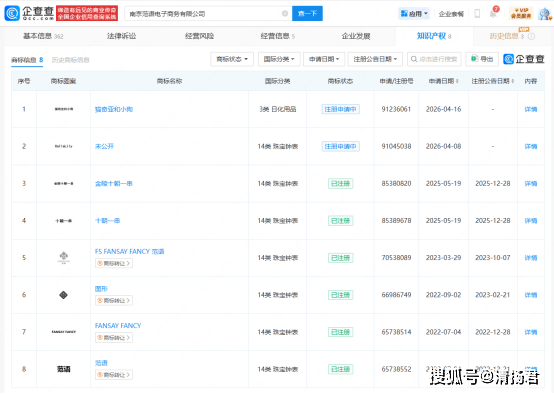View trademark image thumbnail in row 2
This screenshot has width=554, height=394.
tap(64, 146)
